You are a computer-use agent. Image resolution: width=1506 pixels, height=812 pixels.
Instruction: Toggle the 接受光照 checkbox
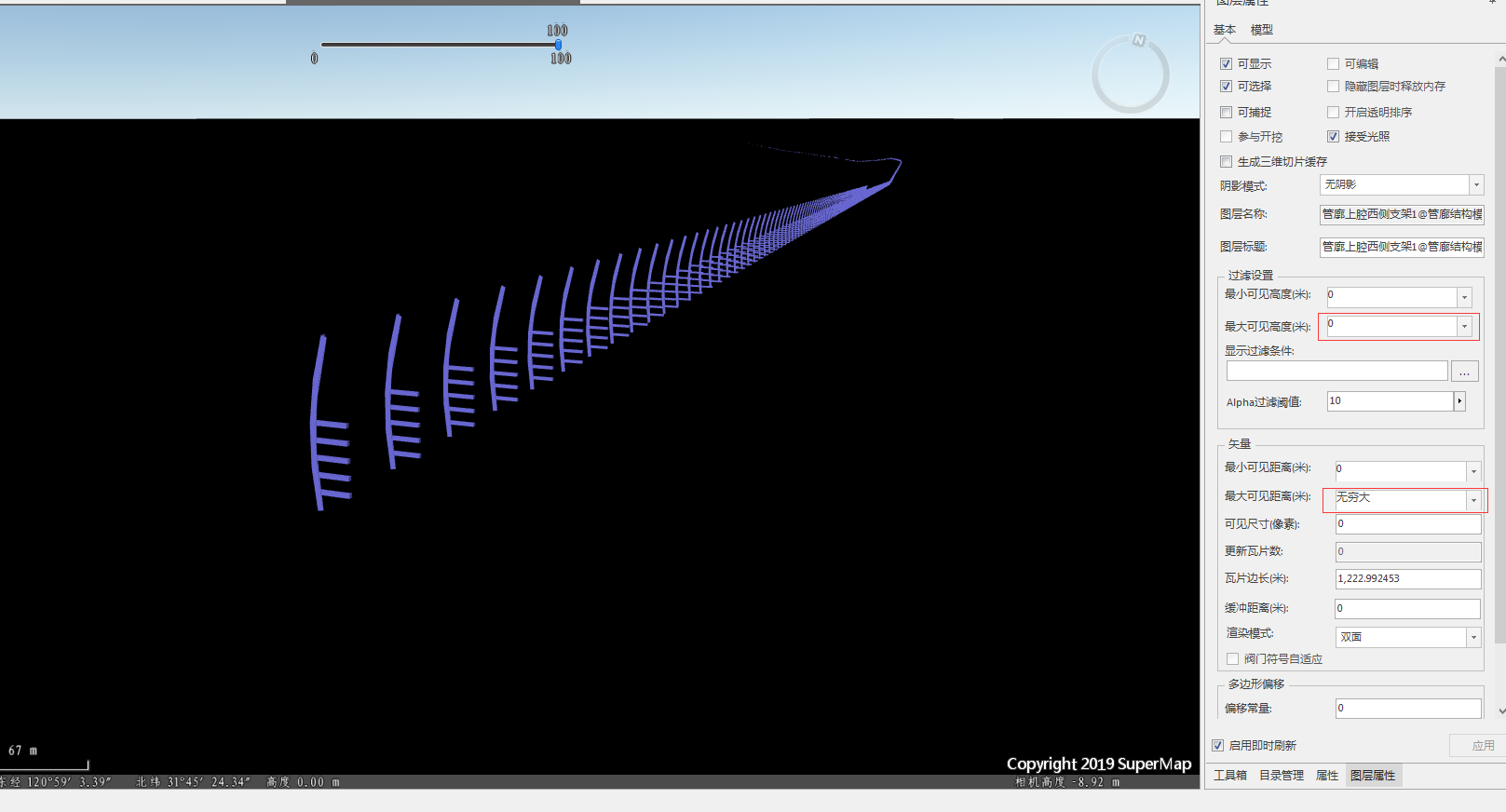1334,137
